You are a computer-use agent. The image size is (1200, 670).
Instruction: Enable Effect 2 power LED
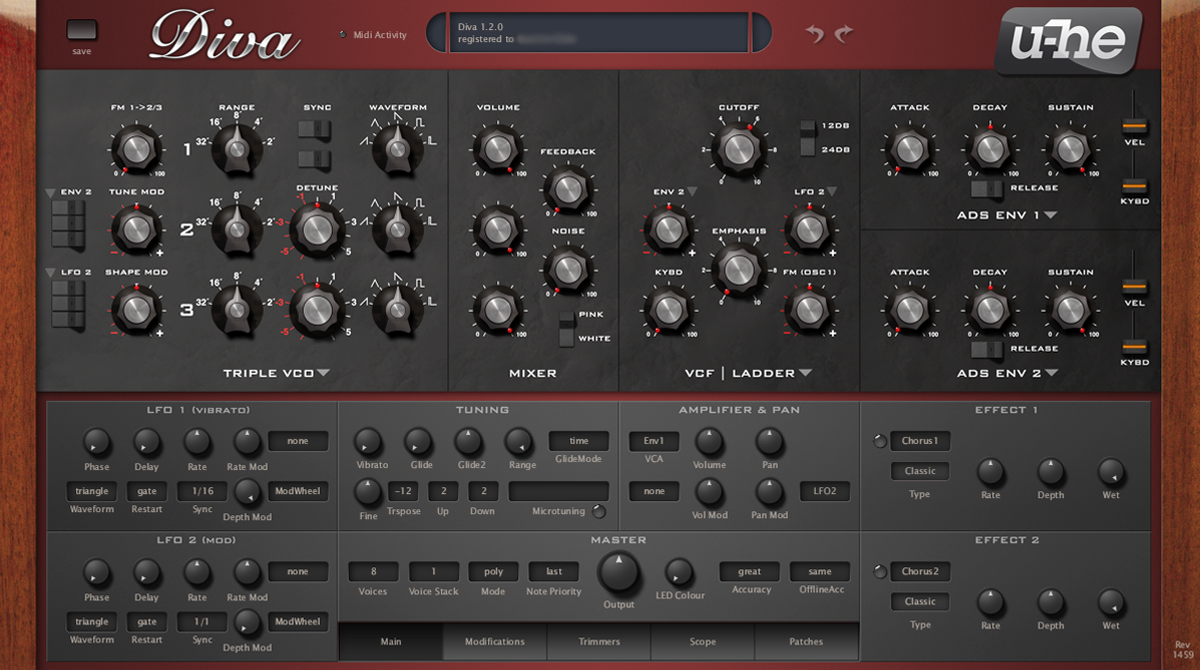click(x=879, y=572)
